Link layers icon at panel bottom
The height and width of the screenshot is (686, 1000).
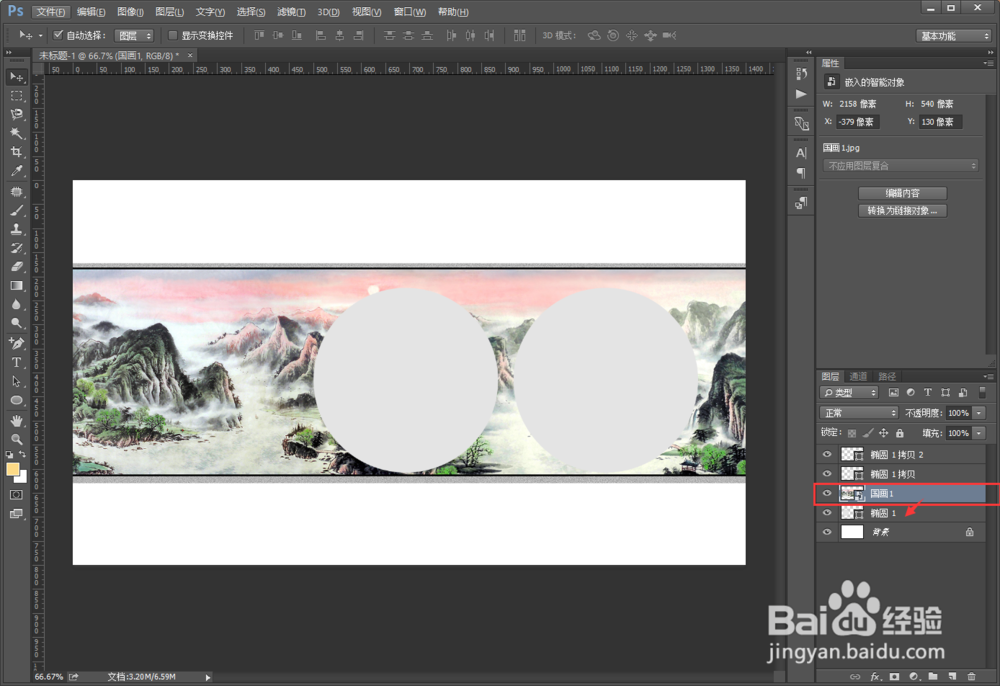click(x=855, y=676)
